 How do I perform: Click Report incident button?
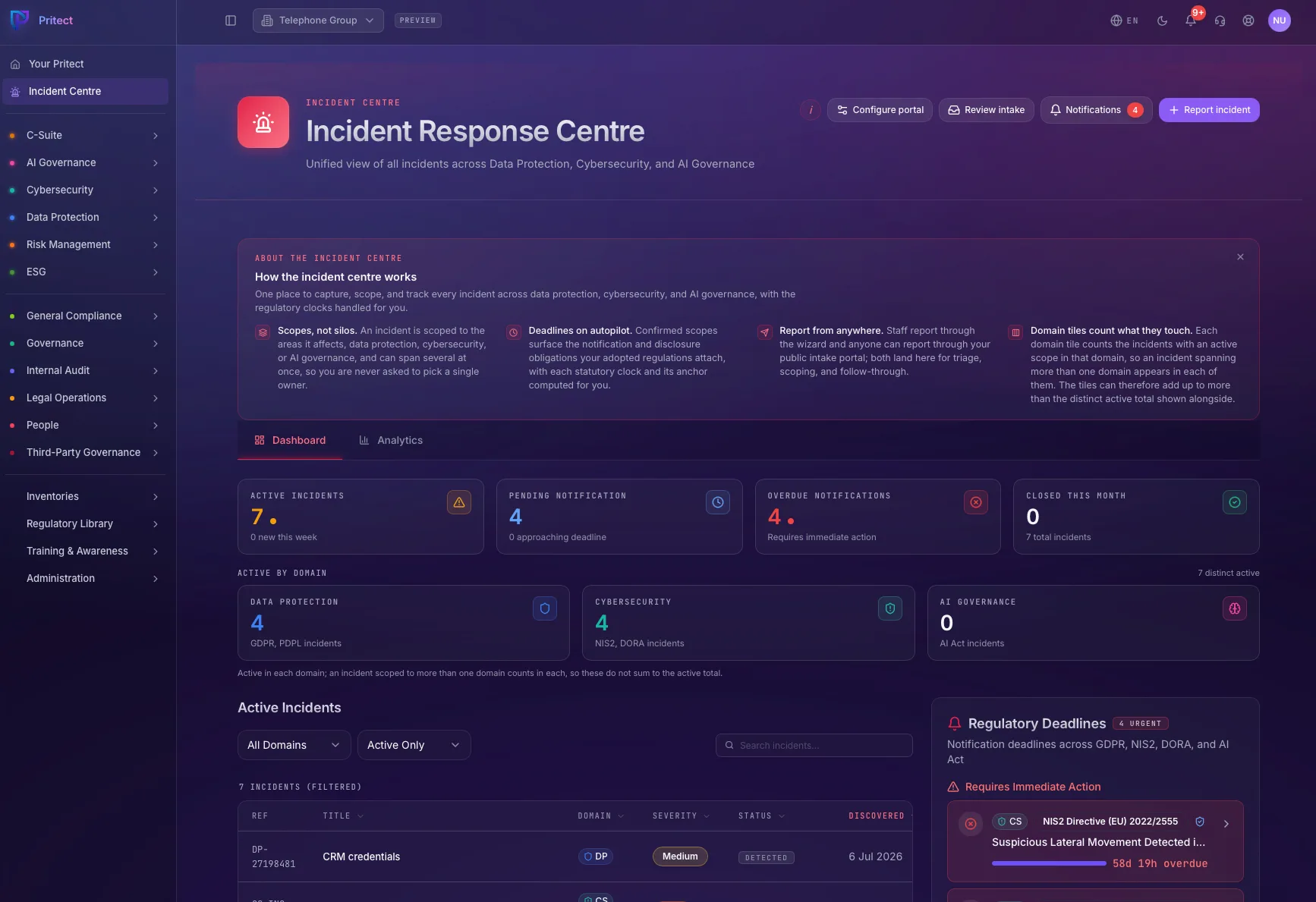(x=1209, y=110)
